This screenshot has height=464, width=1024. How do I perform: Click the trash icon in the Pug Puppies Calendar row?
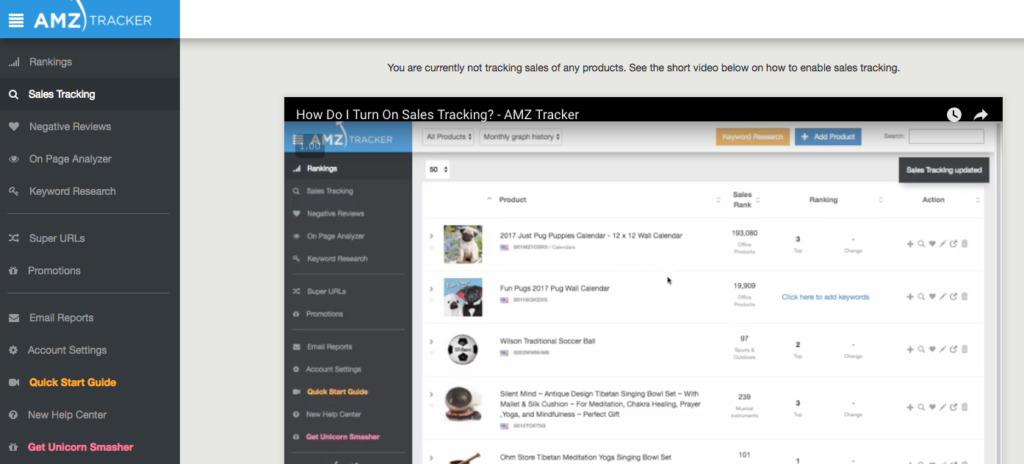[965, 244]
